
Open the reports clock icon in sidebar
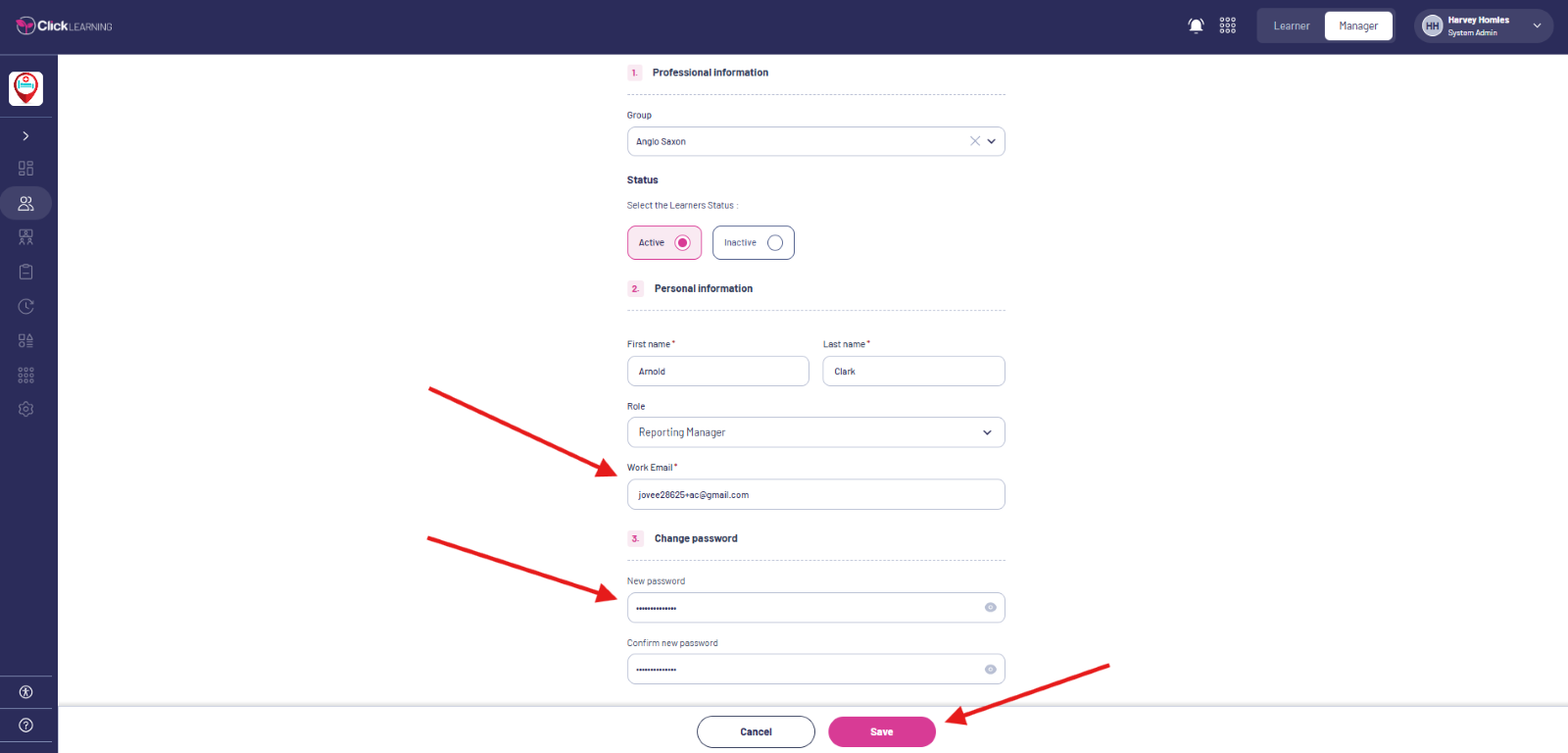tap(25, 306)
